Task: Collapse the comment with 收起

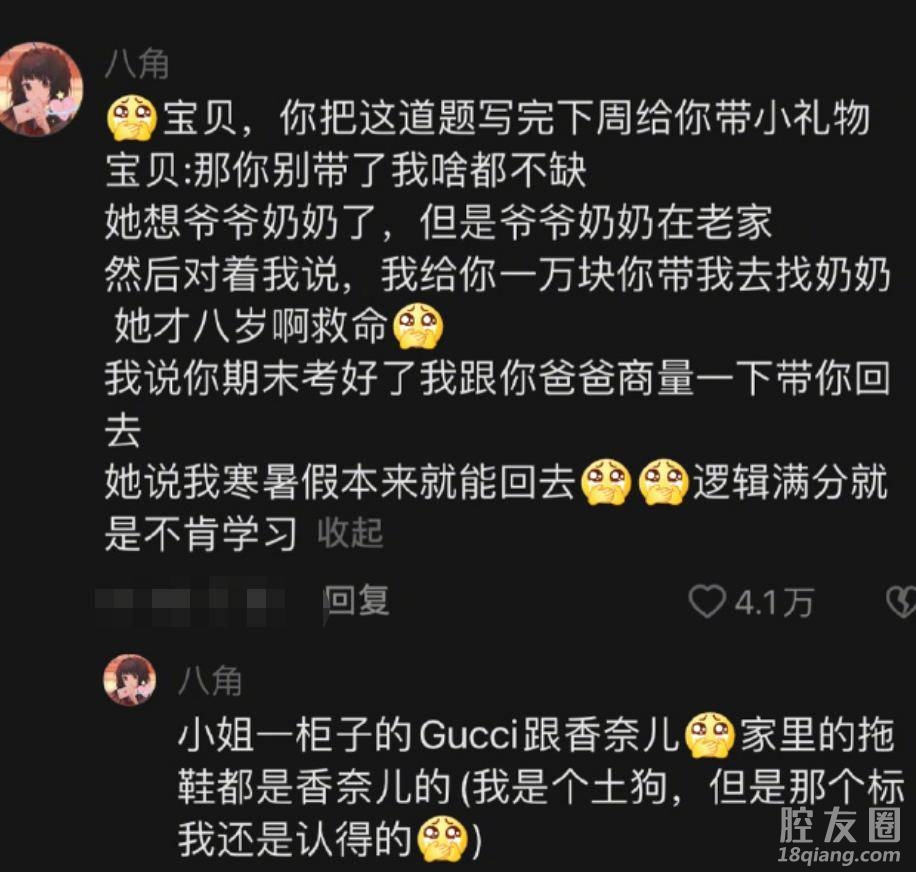Action: tap(351, 533)
